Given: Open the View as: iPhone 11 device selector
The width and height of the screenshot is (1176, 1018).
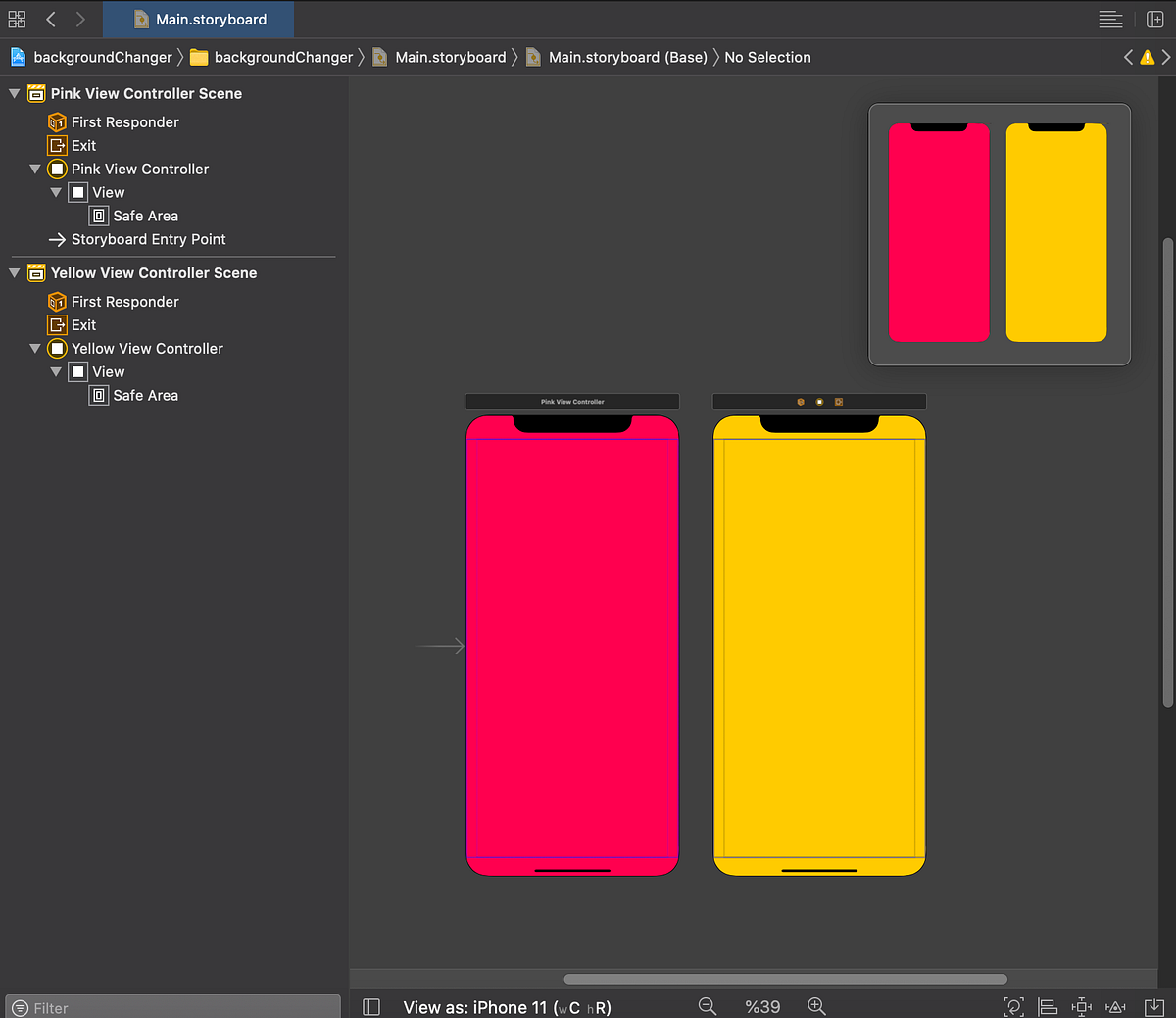Looking at the screenshot, I should (507, 1006).
